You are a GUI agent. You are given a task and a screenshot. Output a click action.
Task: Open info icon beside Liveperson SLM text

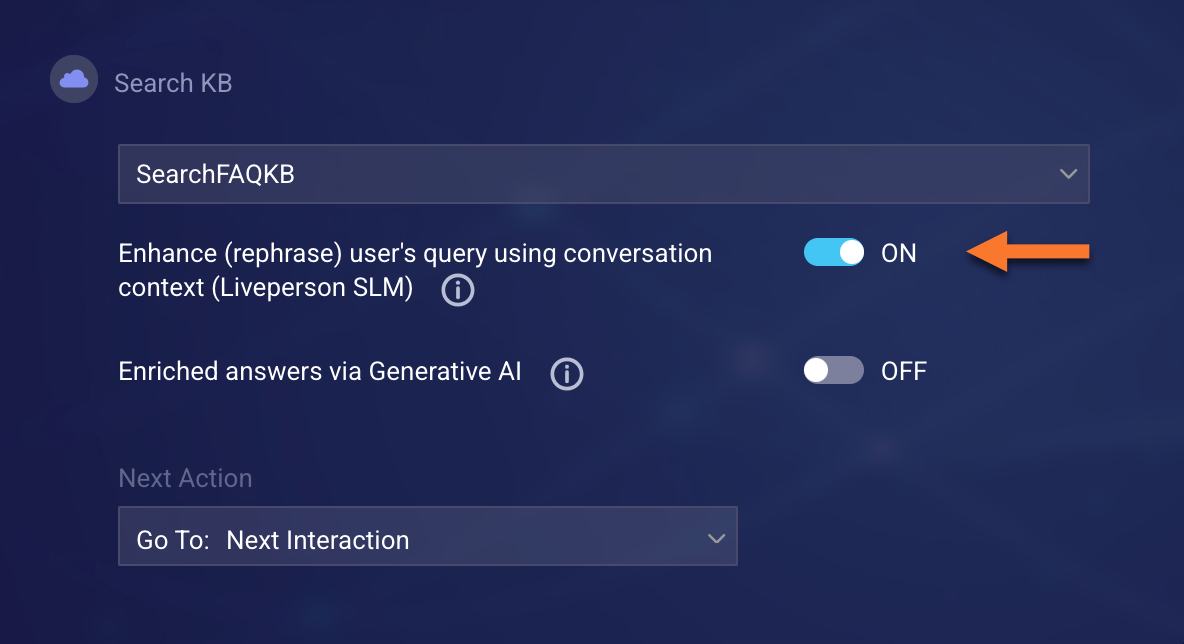[x=458, y=291]
